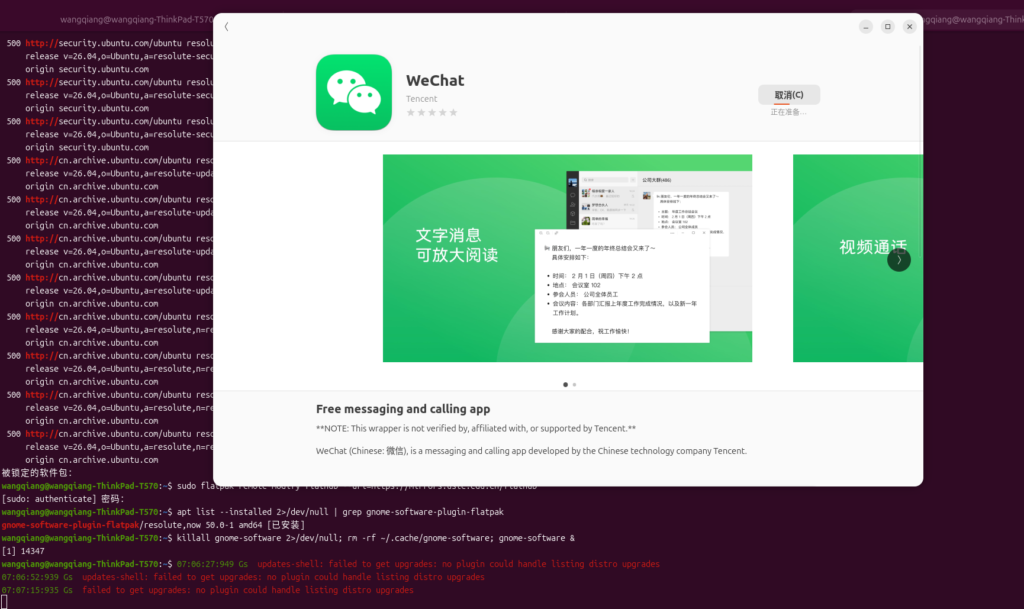Click "[1] 14347" line in terminal
Screen dimensions: 1024x609
pos(23,551)
